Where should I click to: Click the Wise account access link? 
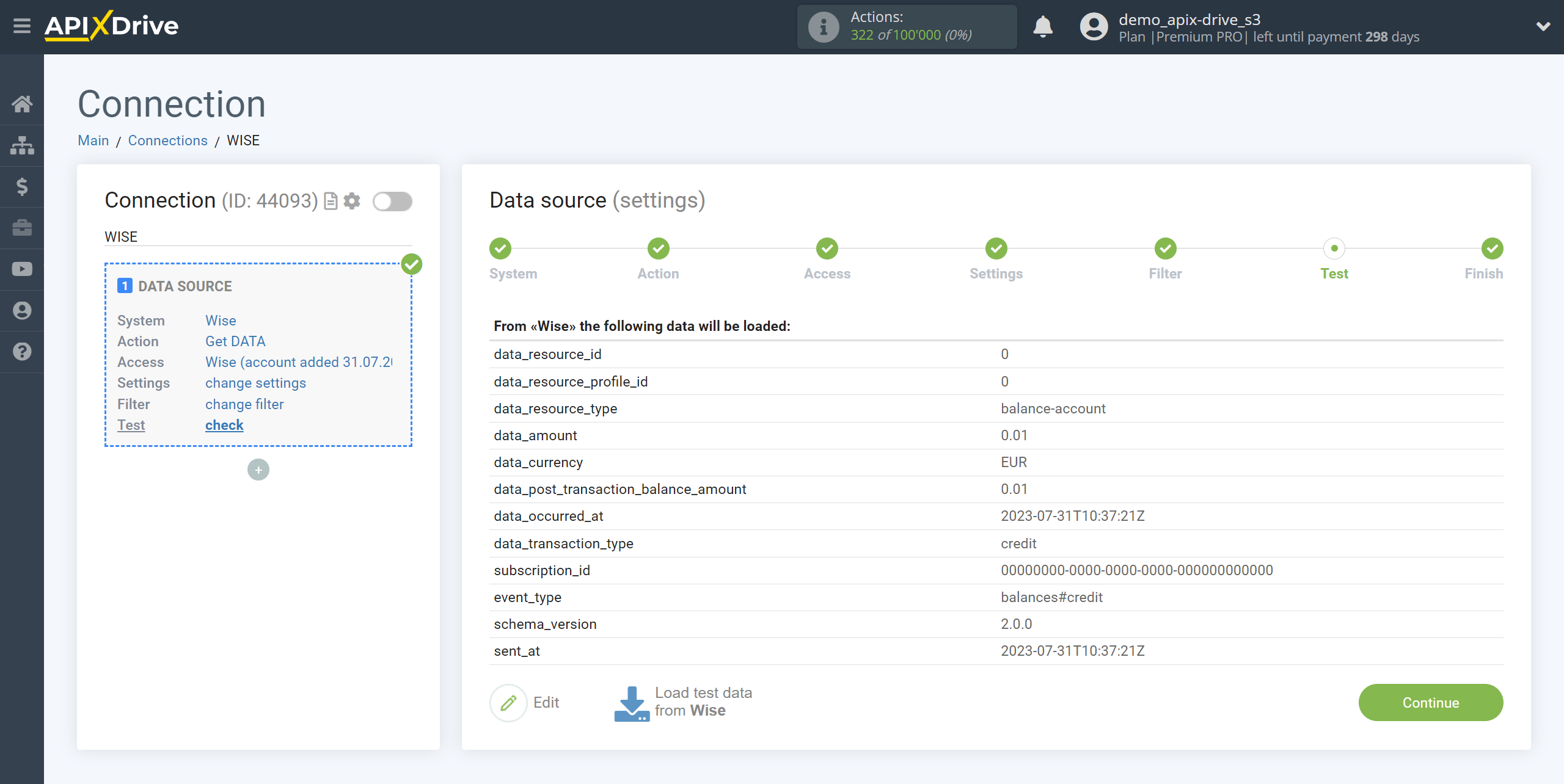point(299,362)
